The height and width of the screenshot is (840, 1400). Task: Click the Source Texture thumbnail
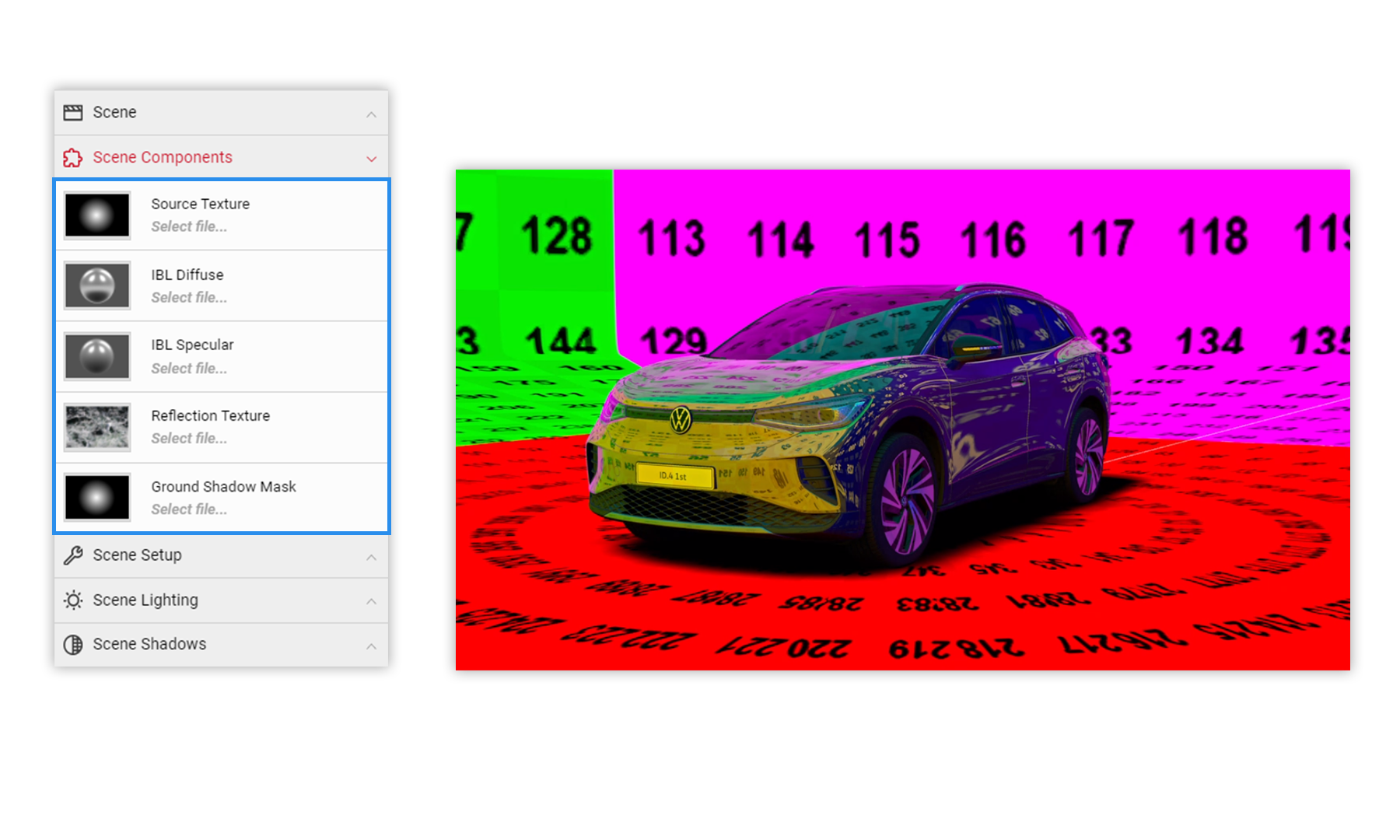(97, 215)
